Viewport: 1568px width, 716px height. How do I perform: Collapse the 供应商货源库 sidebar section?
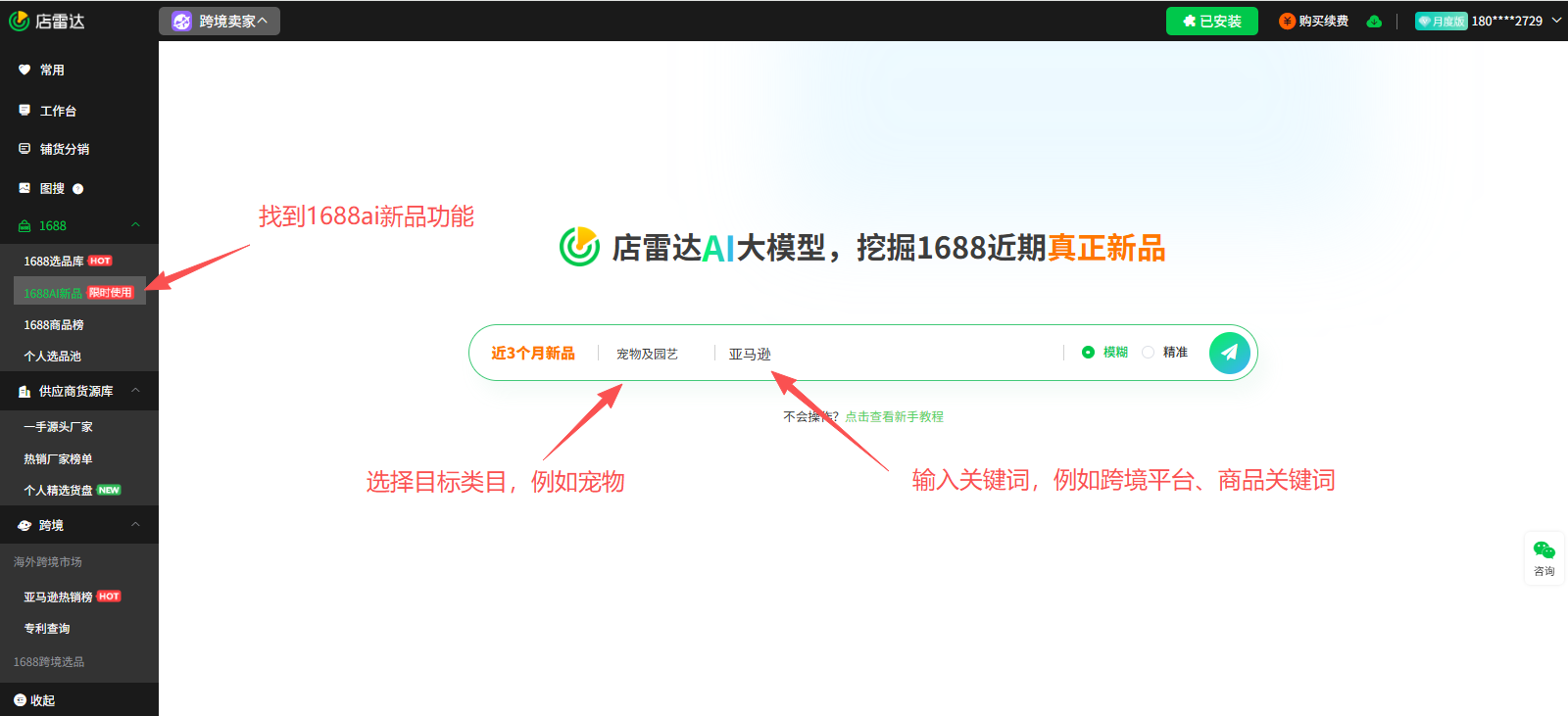pos(135,391)
